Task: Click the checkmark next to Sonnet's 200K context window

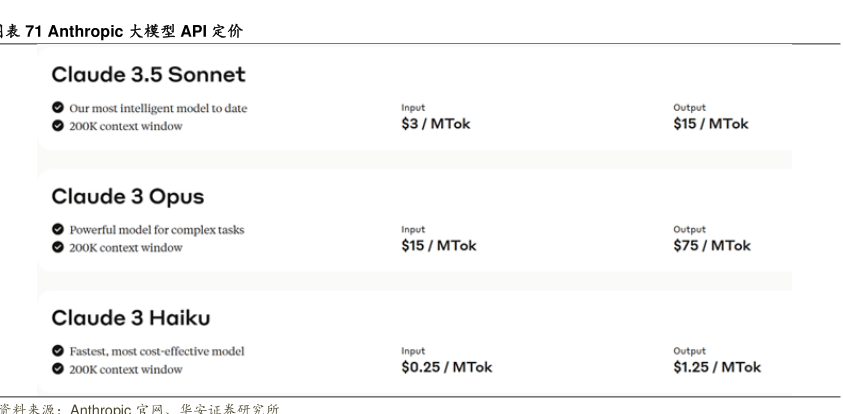Action: (x=58, y=126)
